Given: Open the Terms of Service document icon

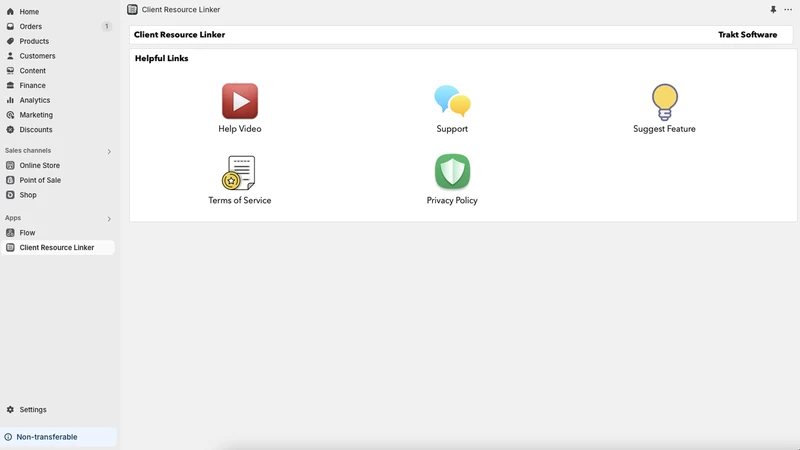Looking at the screenshot, I should coord(238,172).
